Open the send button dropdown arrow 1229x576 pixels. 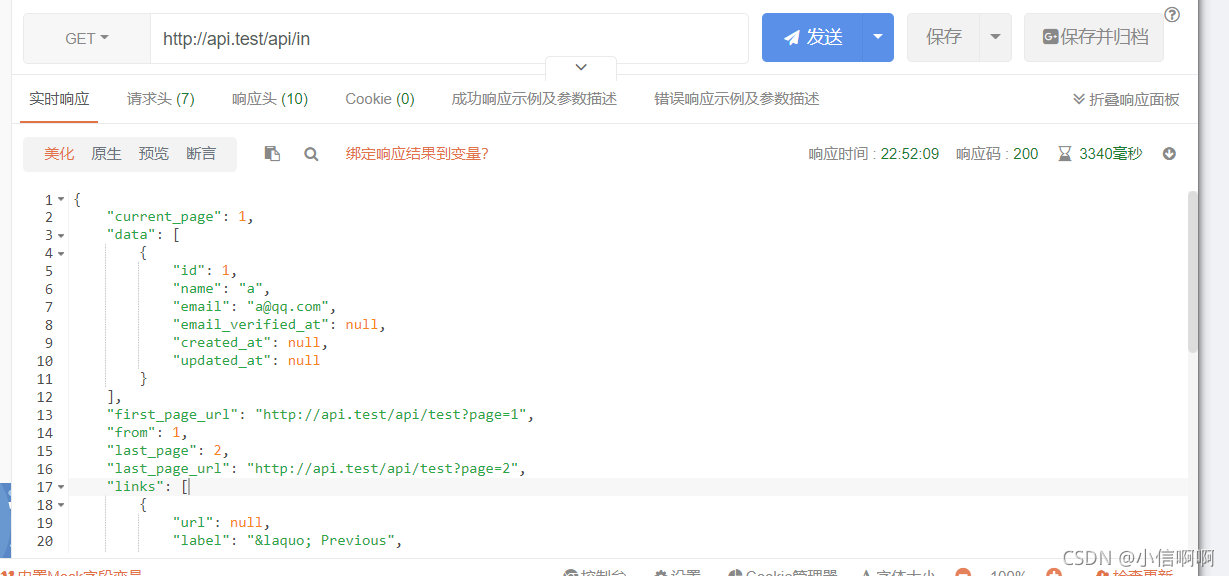point(878,38)
